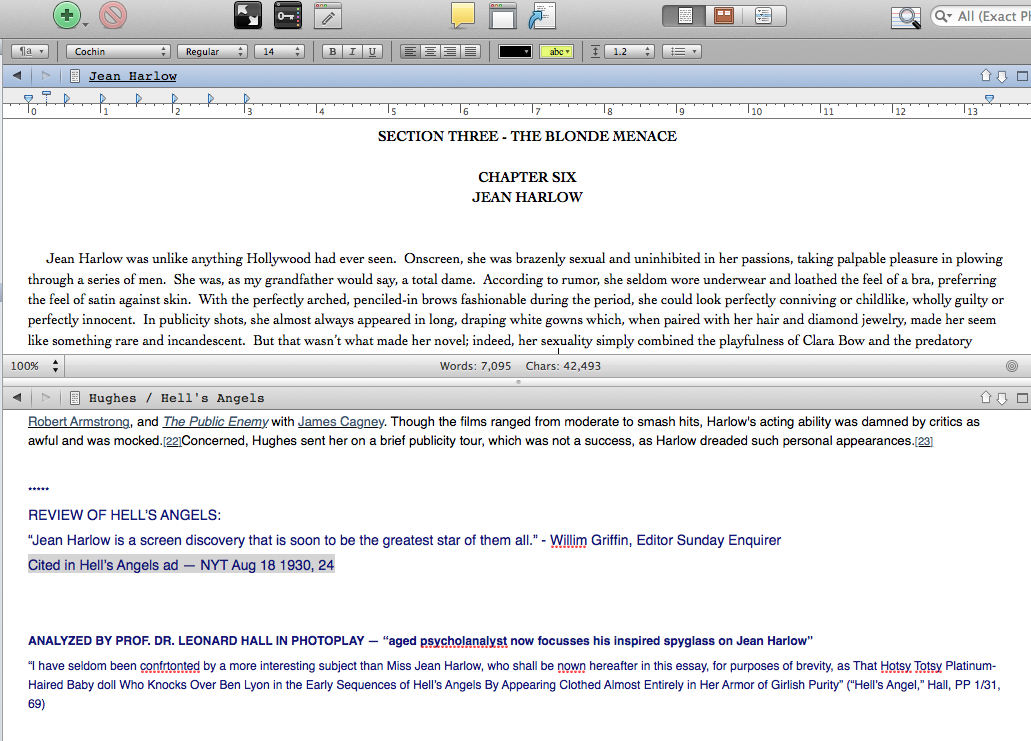
Task: Click the red Delete (trash) toolbar icon
Action: click(x=113, y=15)
